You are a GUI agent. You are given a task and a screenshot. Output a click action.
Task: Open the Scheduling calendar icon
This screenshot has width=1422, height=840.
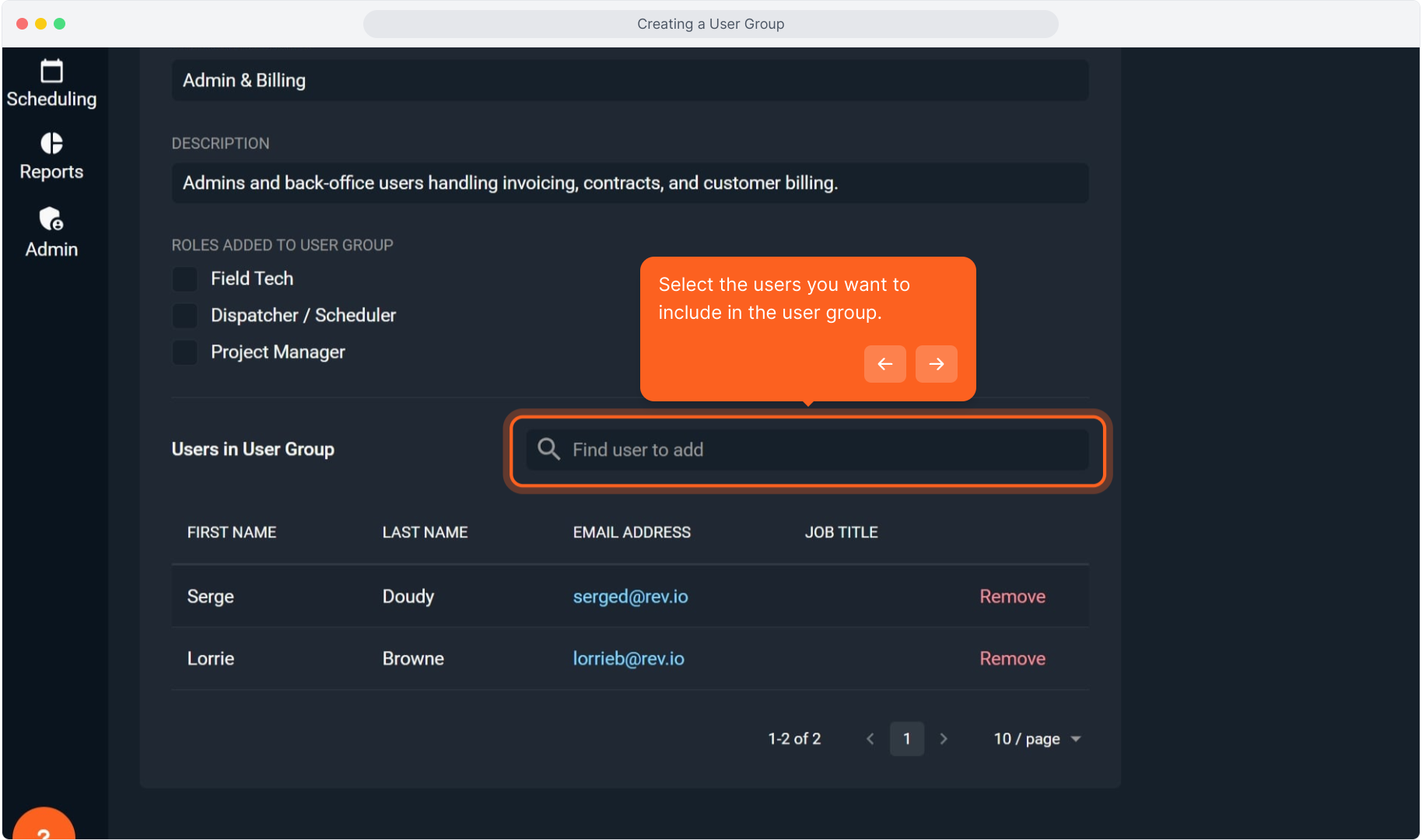click(51, 72)
